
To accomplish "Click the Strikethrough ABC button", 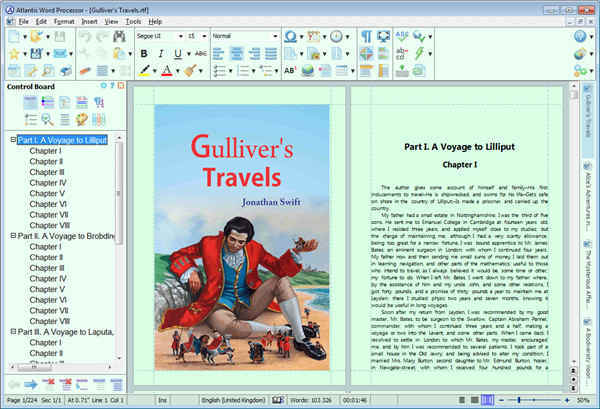I will tap(201, 54).
